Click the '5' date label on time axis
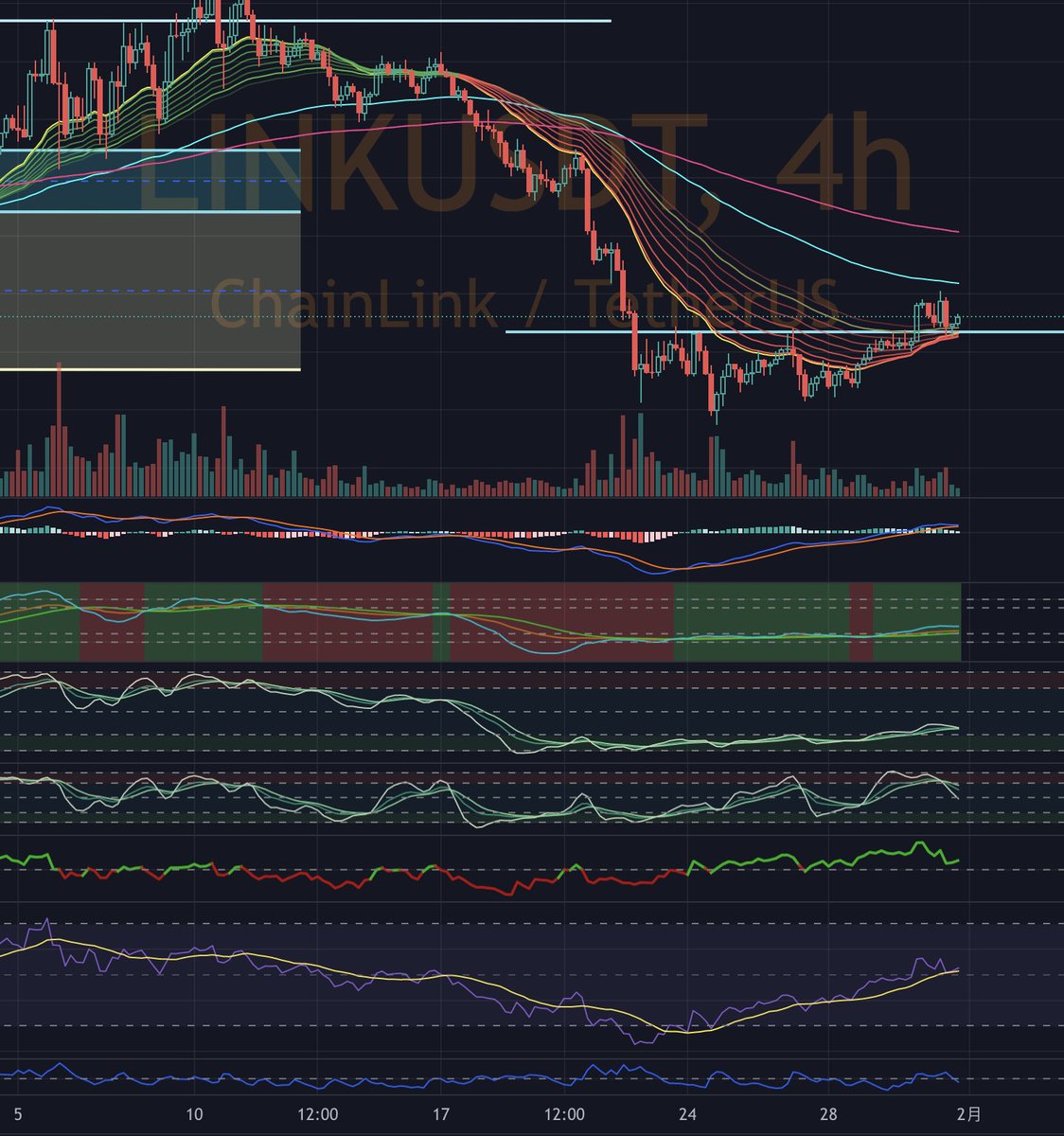The image size is (1064, 1136). 19,1114
